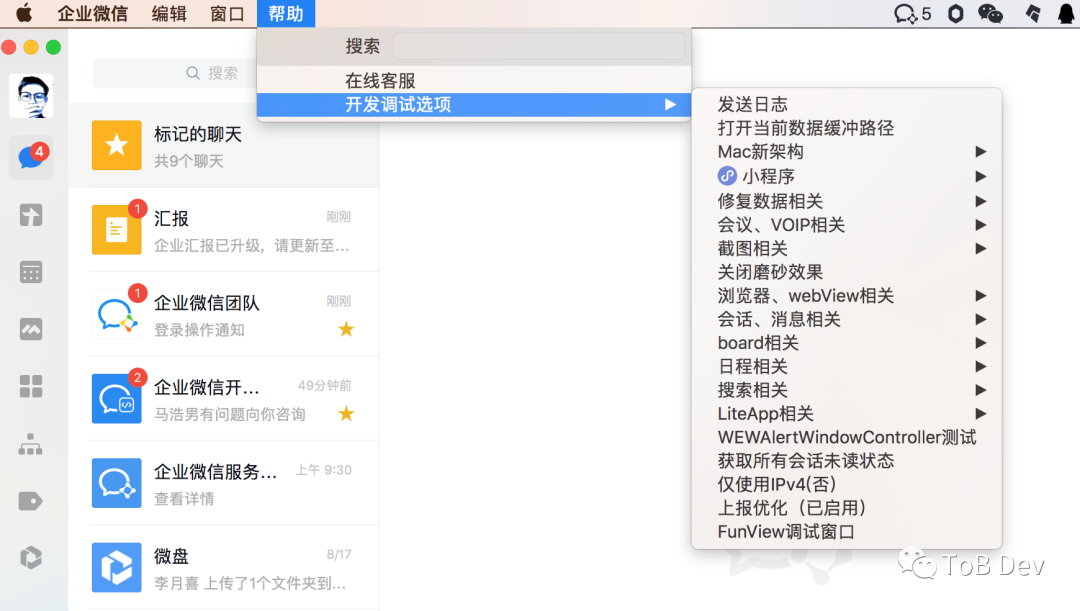Click the QQ penguin icon in menu bar

tap(1066, 13)
